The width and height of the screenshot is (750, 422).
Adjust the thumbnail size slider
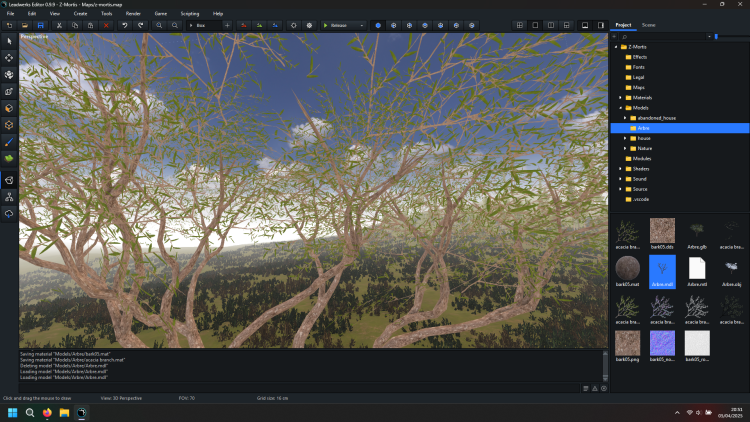[716, 36]
